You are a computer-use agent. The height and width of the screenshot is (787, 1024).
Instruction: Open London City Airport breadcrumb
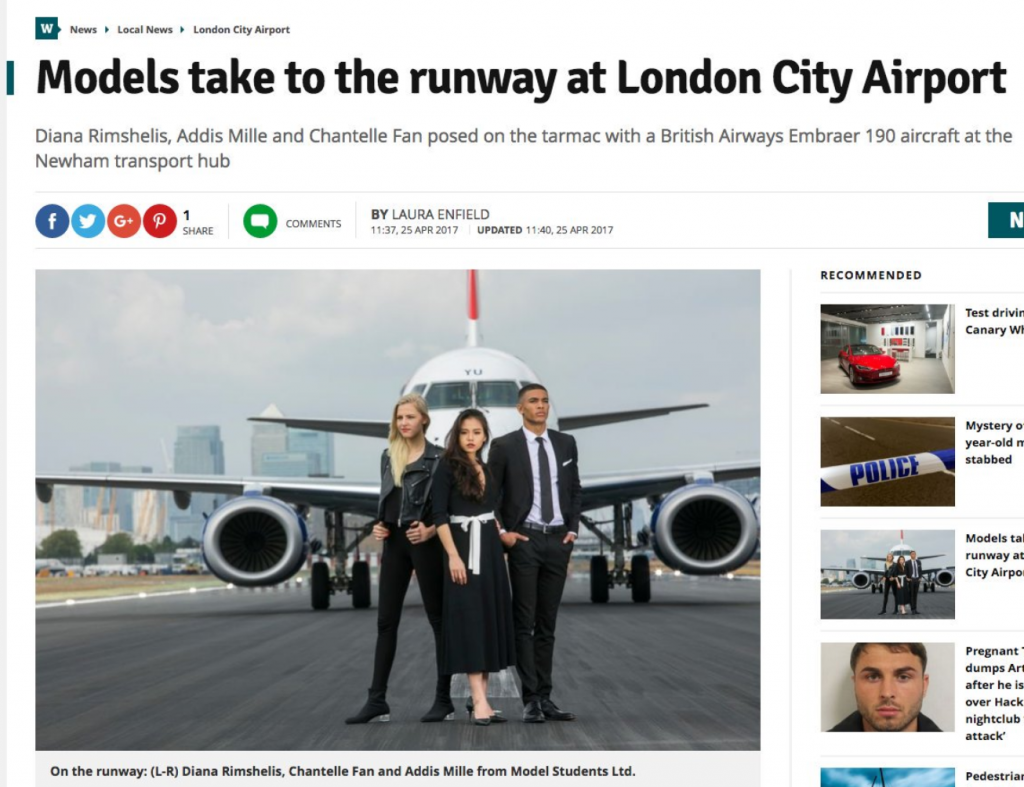coord(241,29)
